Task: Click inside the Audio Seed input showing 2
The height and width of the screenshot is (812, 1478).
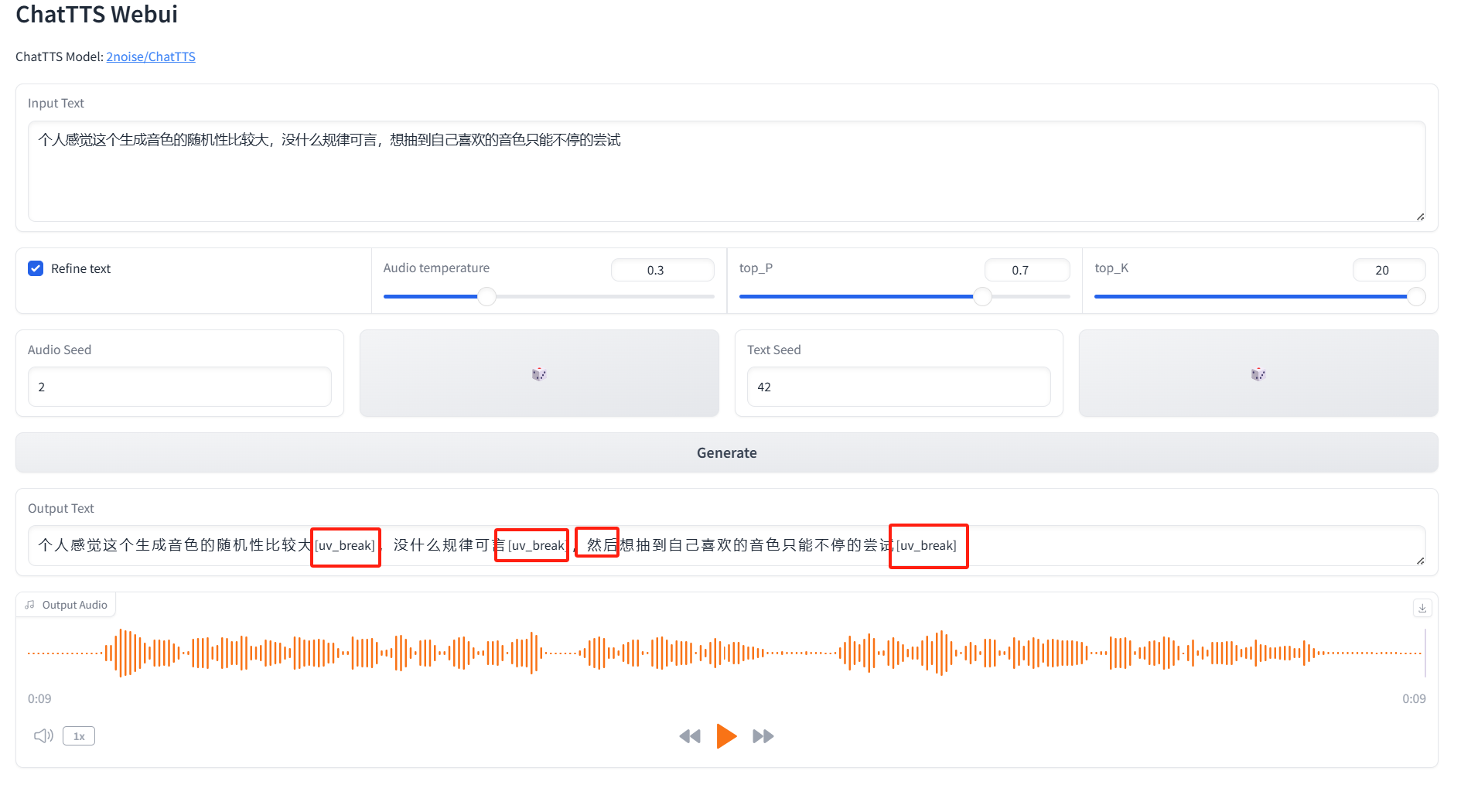Action: pyautogui.click(x=179, y=387)
